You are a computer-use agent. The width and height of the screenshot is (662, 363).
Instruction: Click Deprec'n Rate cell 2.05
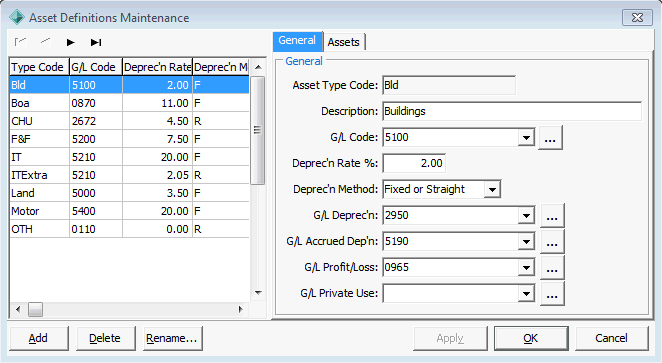pos(157,175)
